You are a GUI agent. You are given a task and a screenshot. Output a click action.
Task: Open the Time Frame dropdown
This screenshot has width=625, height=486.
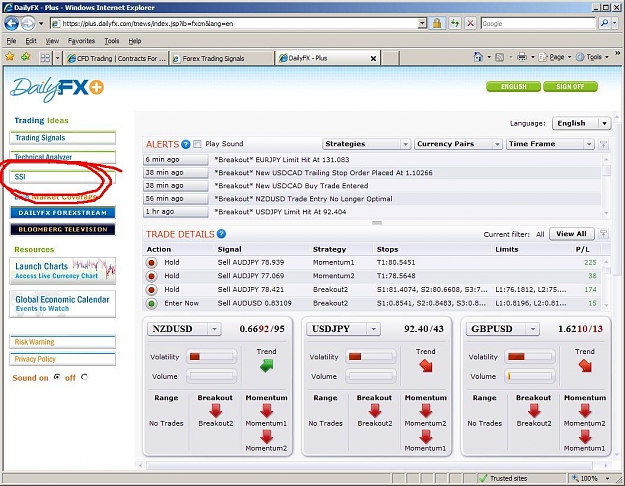pos(550,144)
